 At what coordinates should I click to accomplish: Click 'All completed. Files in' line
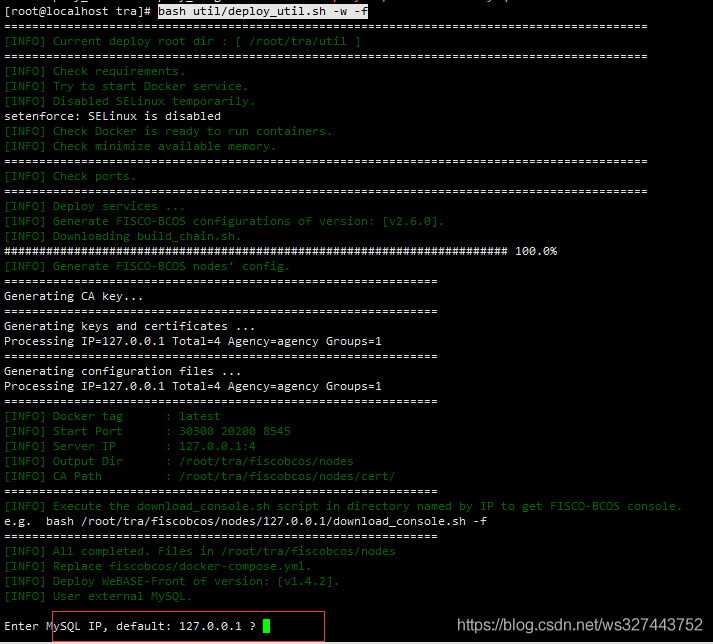(200, 552)
